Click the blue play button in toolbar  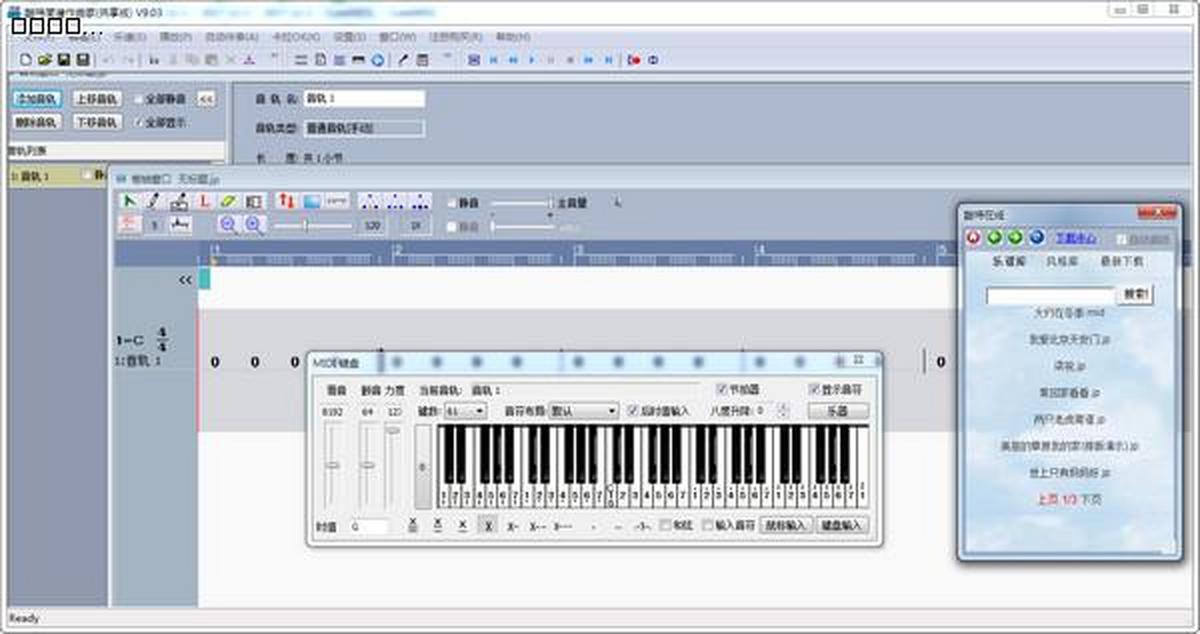(531, 60)
